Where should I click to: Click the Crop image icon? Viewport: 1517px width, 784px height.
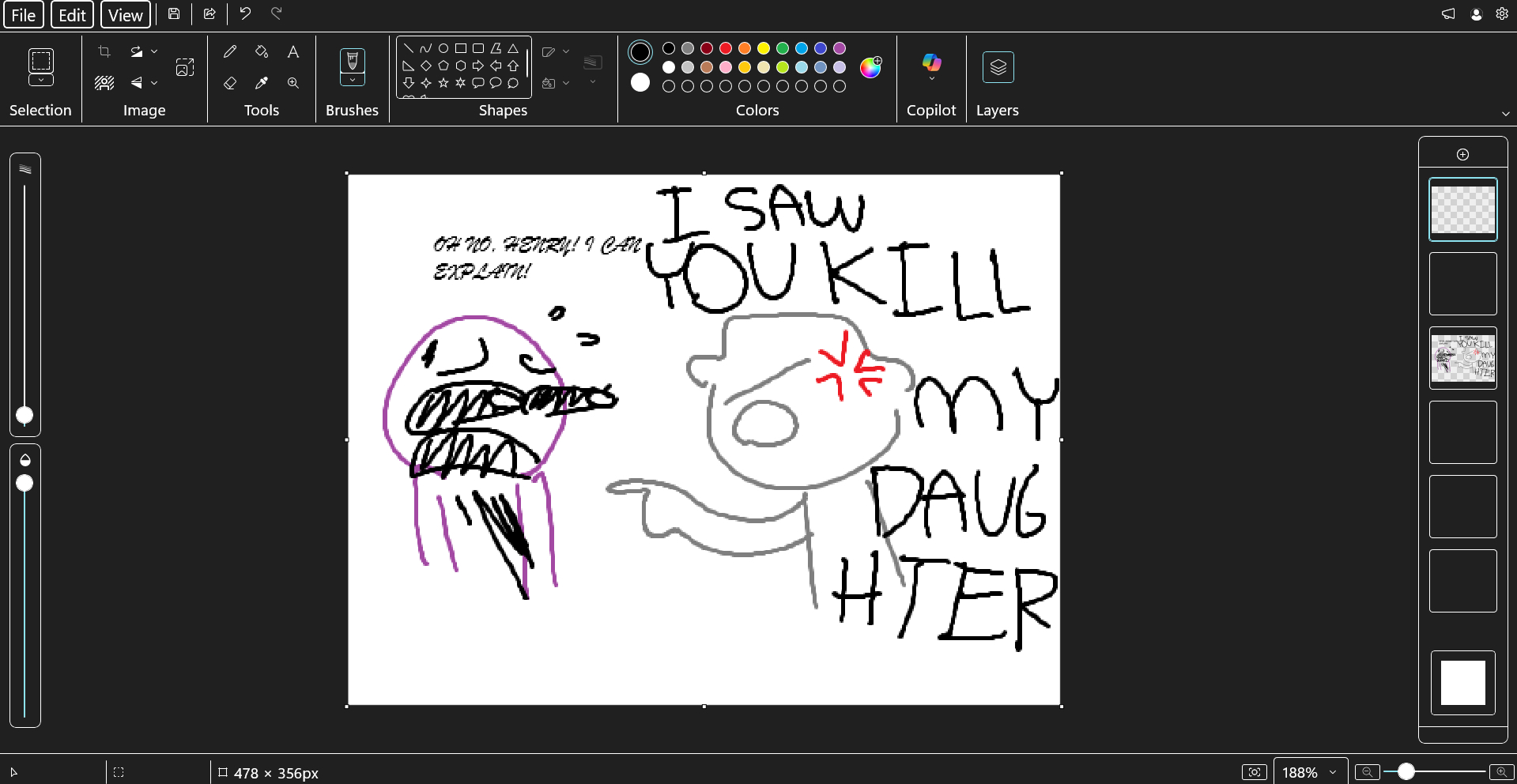click(x=104, y=52)
